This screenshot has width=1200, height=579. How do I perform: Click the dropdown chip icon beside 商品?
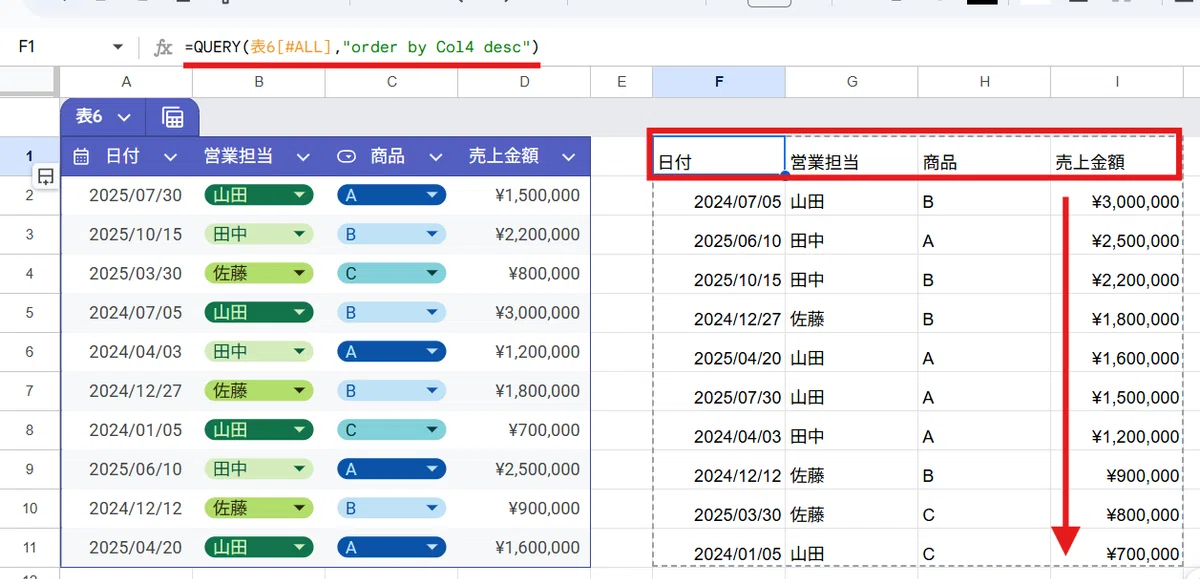346,157
